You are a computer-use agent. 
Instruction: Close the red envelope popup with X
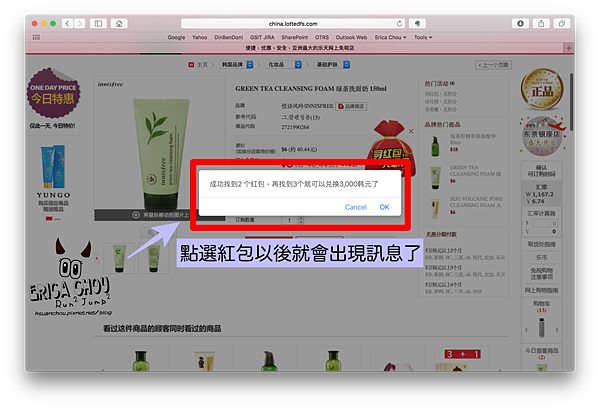411,131
